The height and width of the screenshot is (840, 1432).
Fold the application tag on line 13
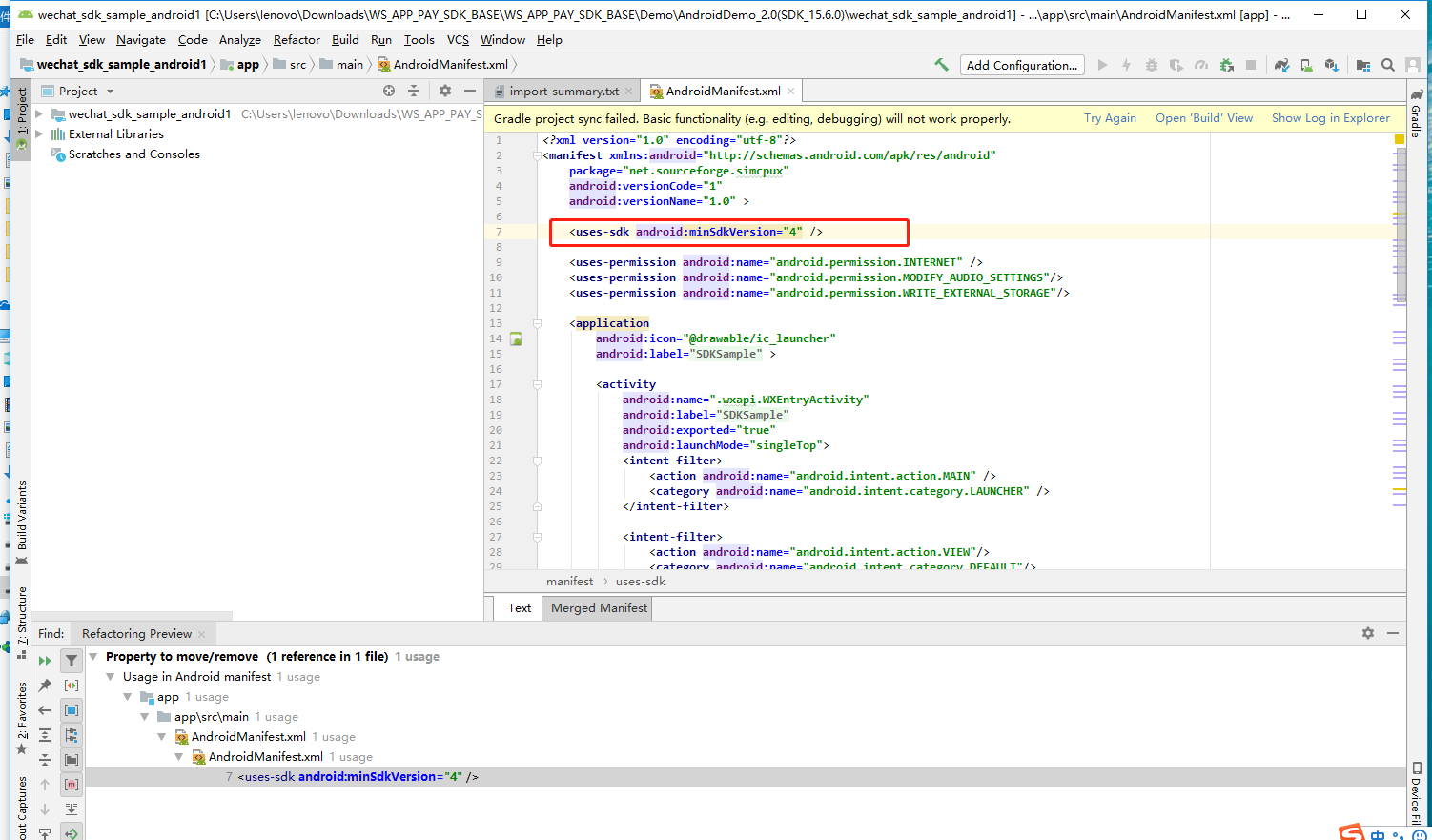(x=537, y=323)
